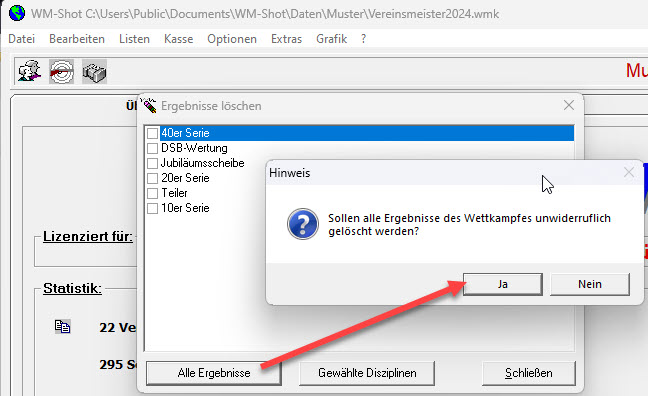
Task: Tick the 40er Serie checkbox
Action: [x=152, y=133]
